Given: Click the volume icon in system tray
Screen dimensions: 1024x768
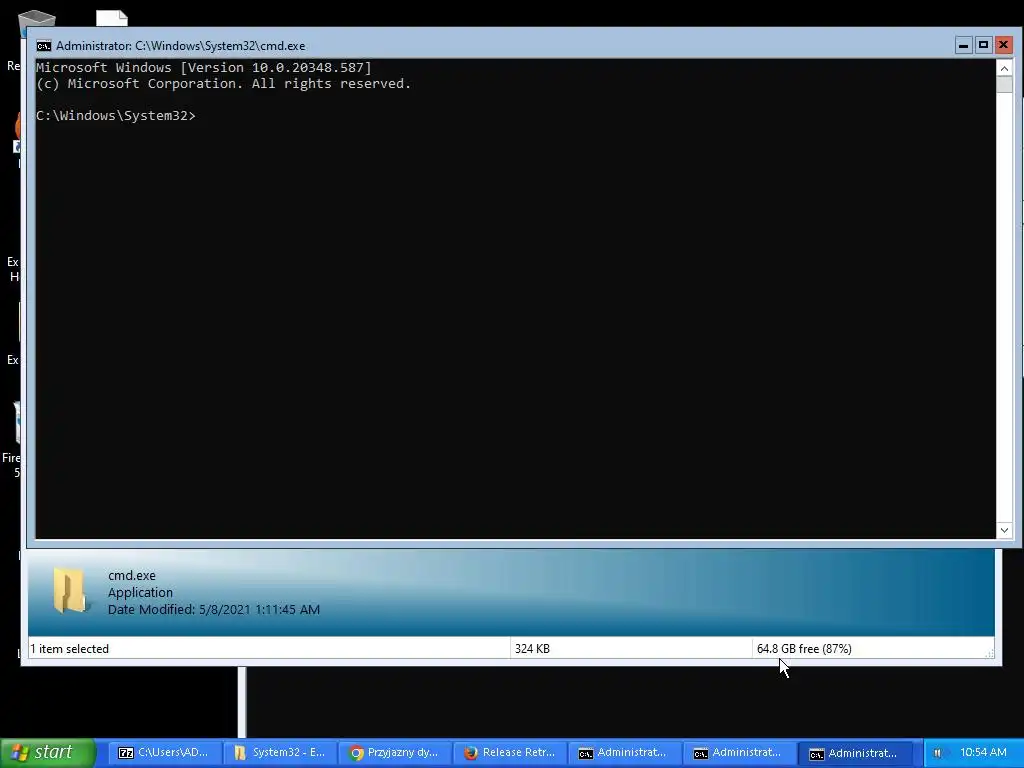Looking at the screenshot, I should (x=938, y=753).
